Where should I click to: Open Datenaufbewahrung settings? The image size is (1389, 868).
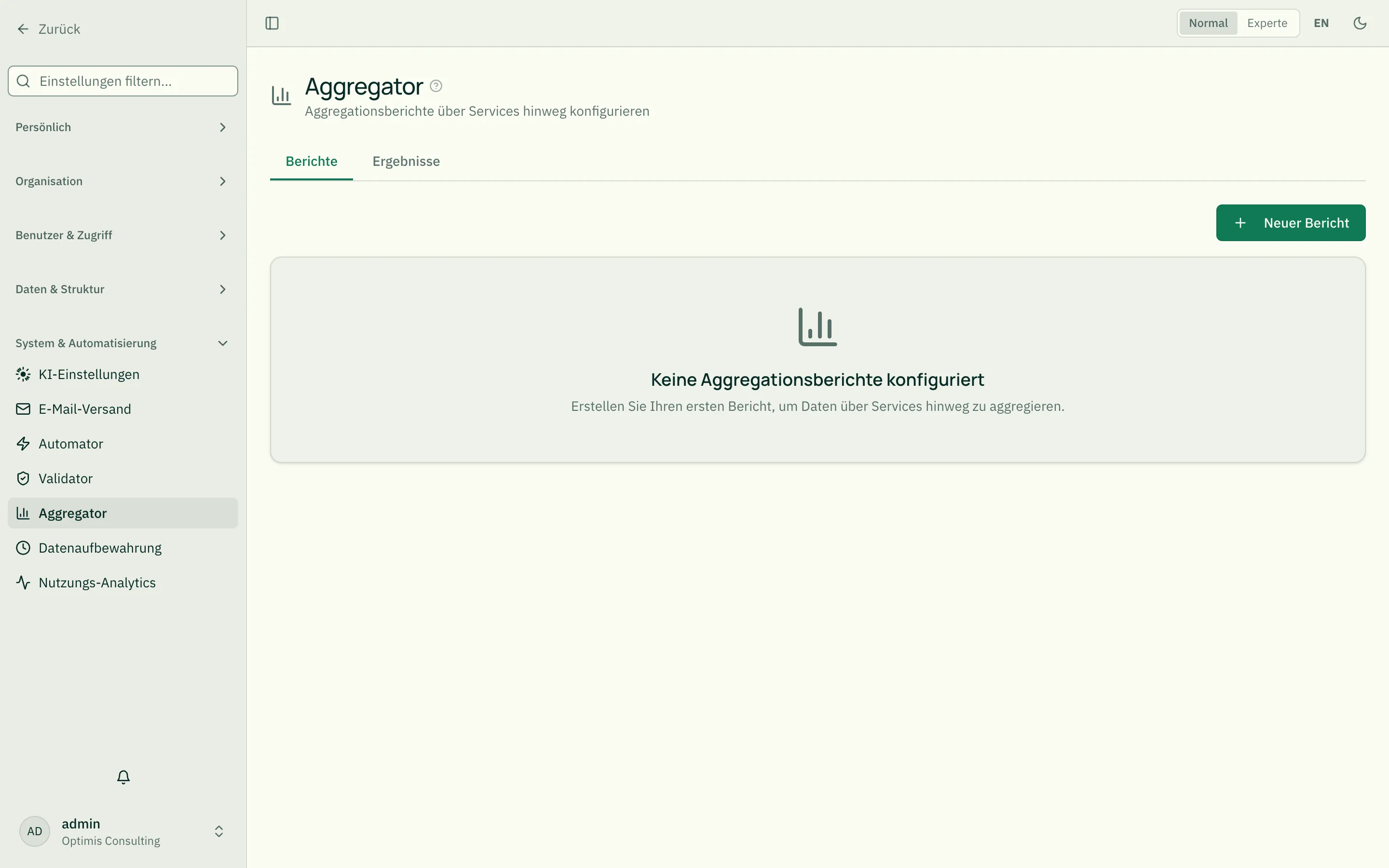pyautogui.click(x=123, y=548)
